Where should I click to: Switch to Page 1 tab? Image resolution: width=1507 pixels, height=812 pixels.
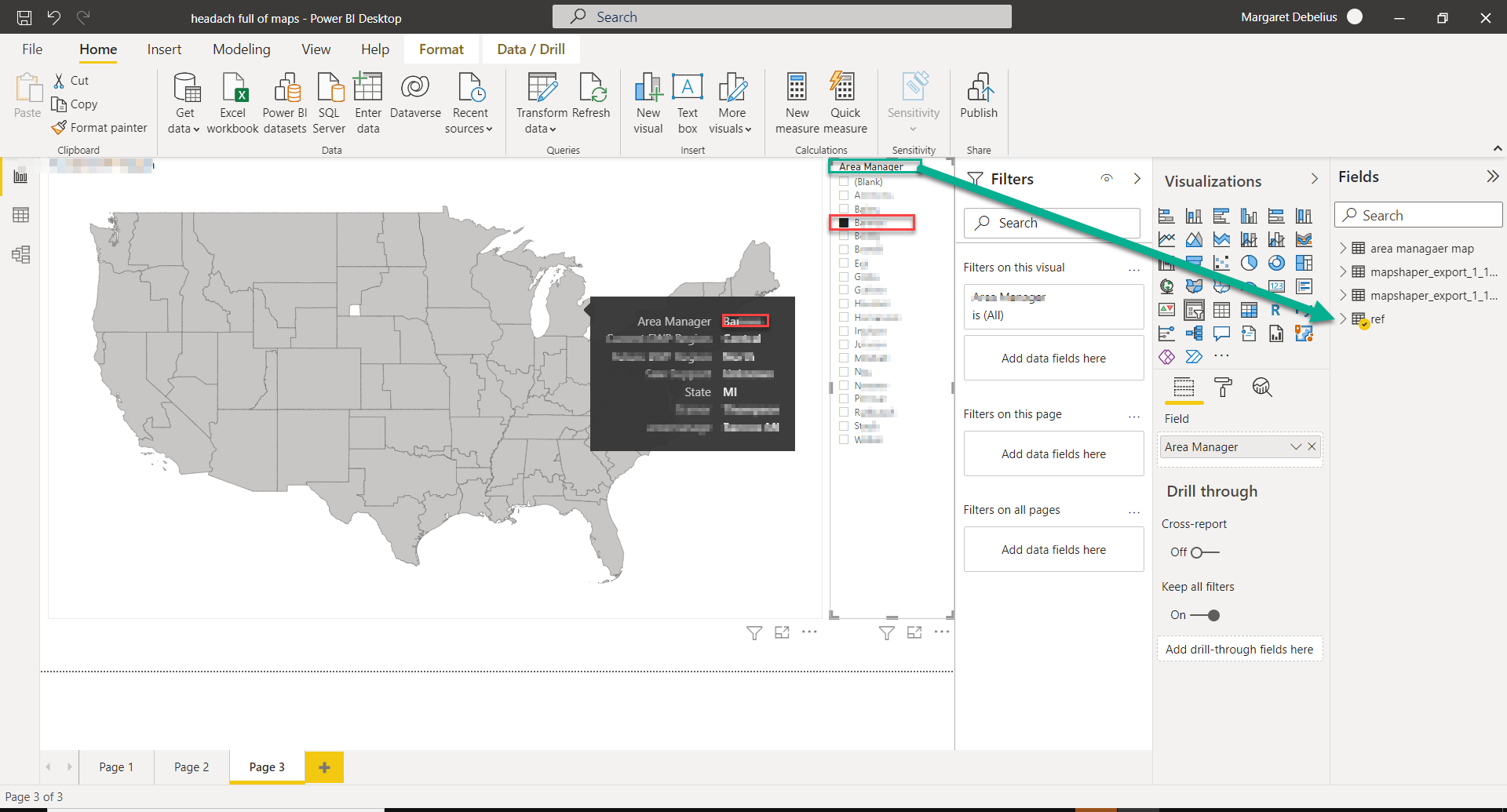(116, 767)
